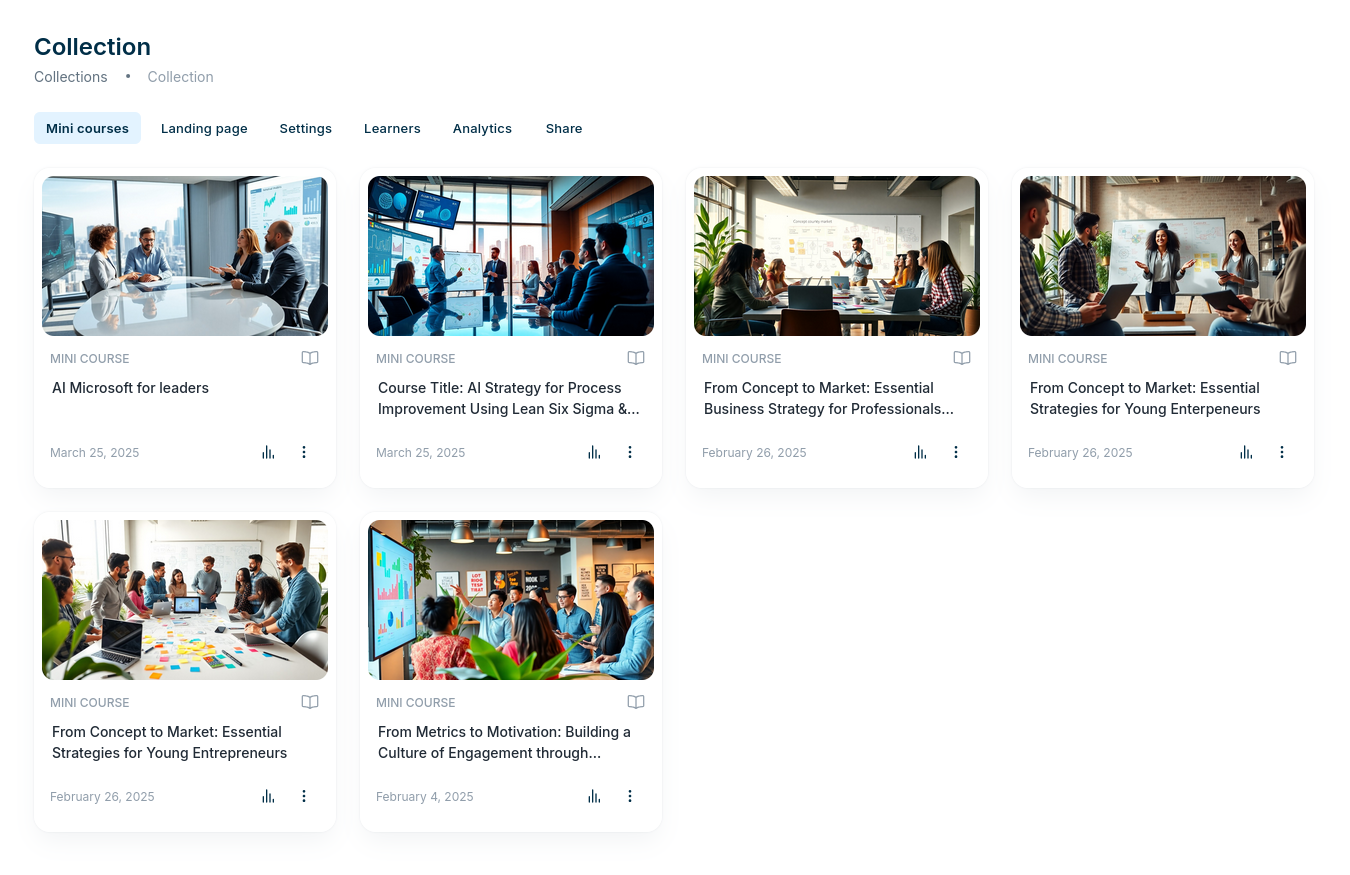View analytics chart icon for AI Strategy for Process Improvement
The width and height of the screenshot is (1350, 875).
594,452
